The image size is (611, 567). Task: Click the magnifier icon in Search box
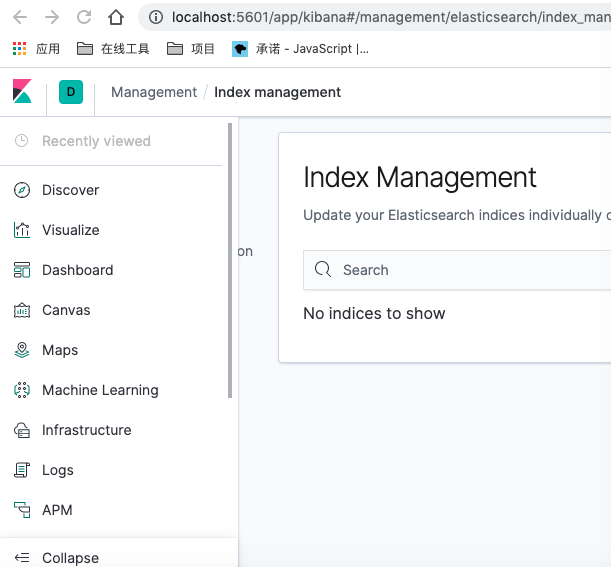click(x=323, y=269)
